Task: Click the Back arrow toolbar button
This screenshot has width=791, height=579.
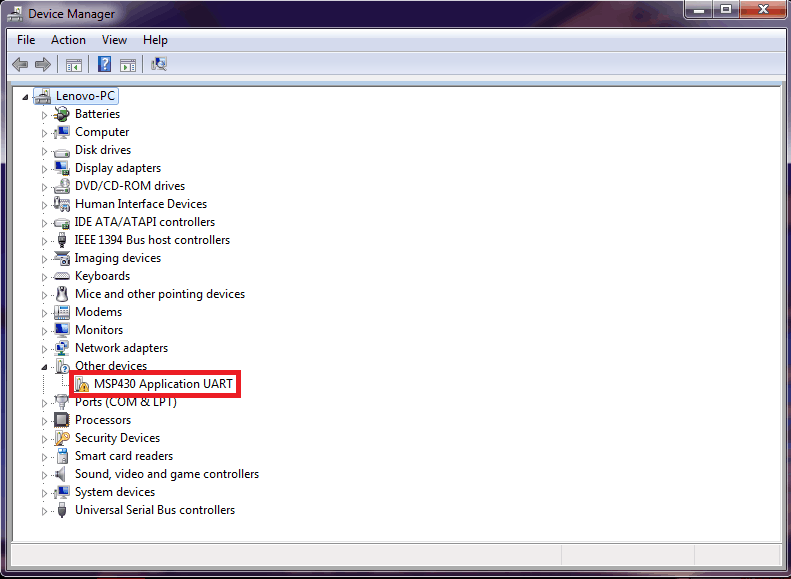Action: coord(19,65)
